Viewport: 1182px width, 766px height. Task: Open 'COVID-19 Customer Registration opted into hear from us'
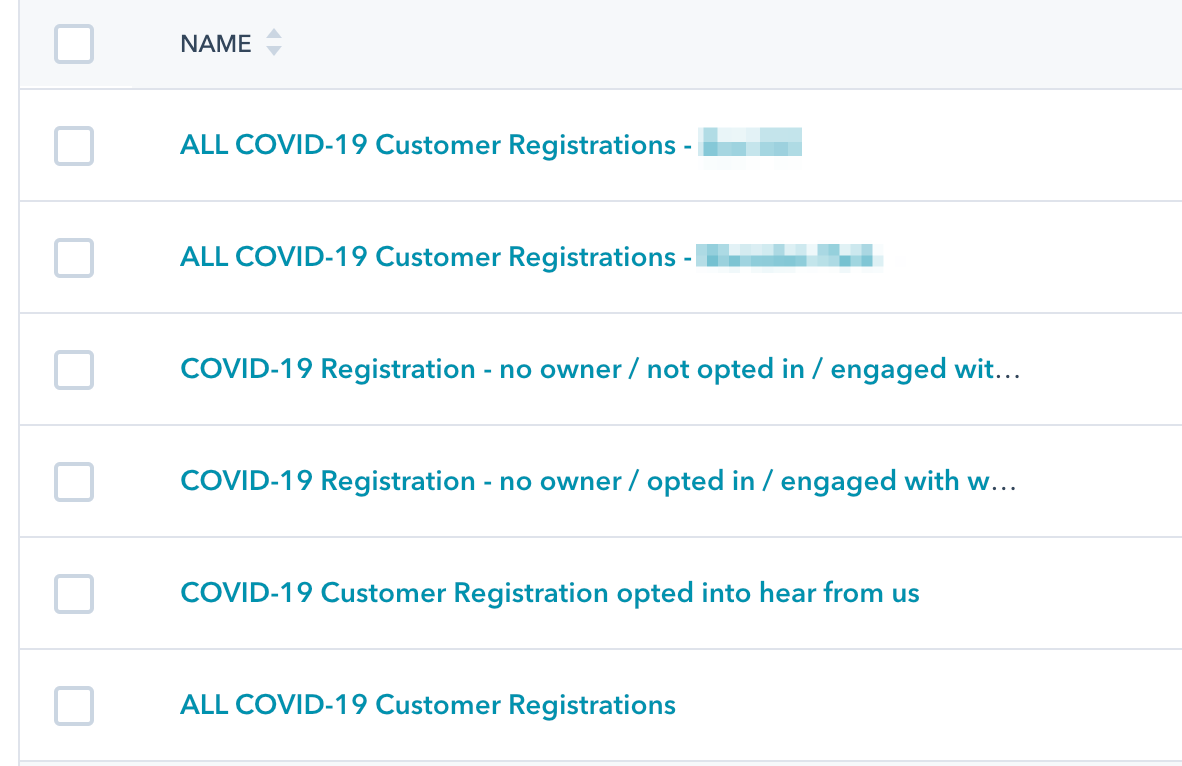(x=549, y=594)
